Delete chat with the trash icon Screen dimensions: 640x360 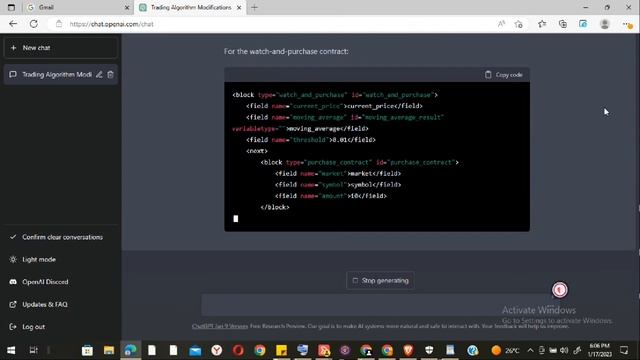(110, 75)
